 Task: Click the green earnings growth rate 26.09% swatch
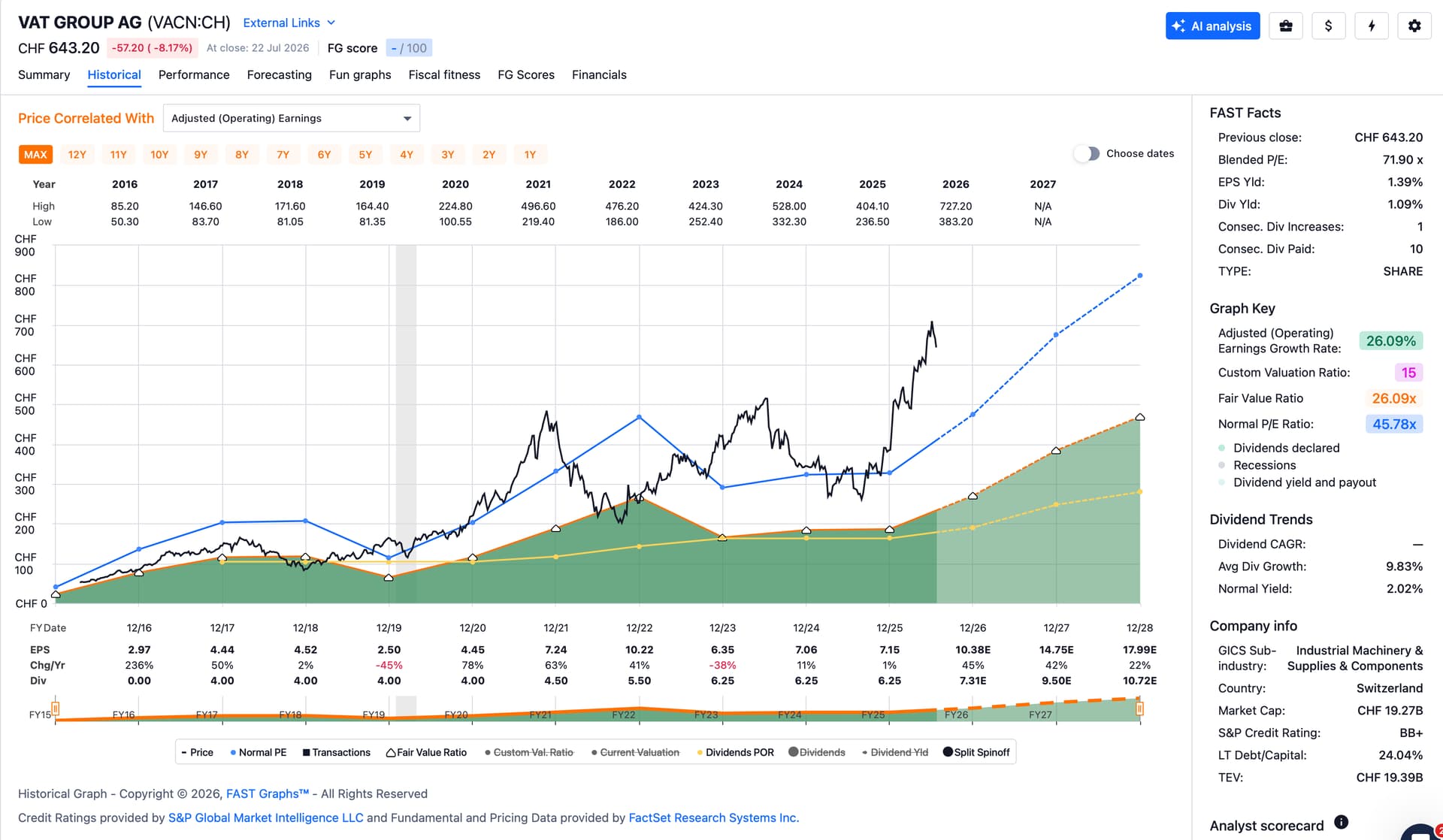pos(1391,341)
